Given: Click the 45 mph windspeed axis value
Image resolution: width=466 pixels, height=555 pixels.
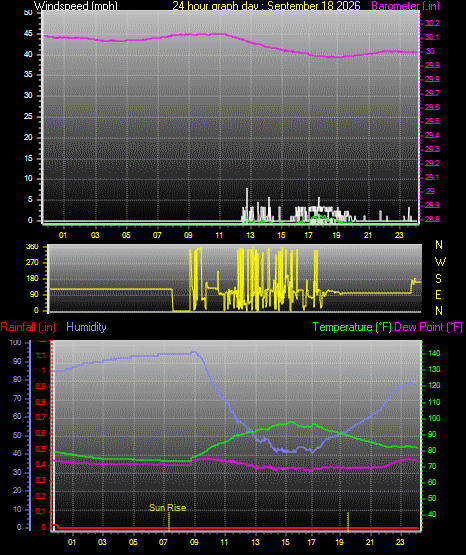Looking at the screenshot, I should [x=28, y=34].
